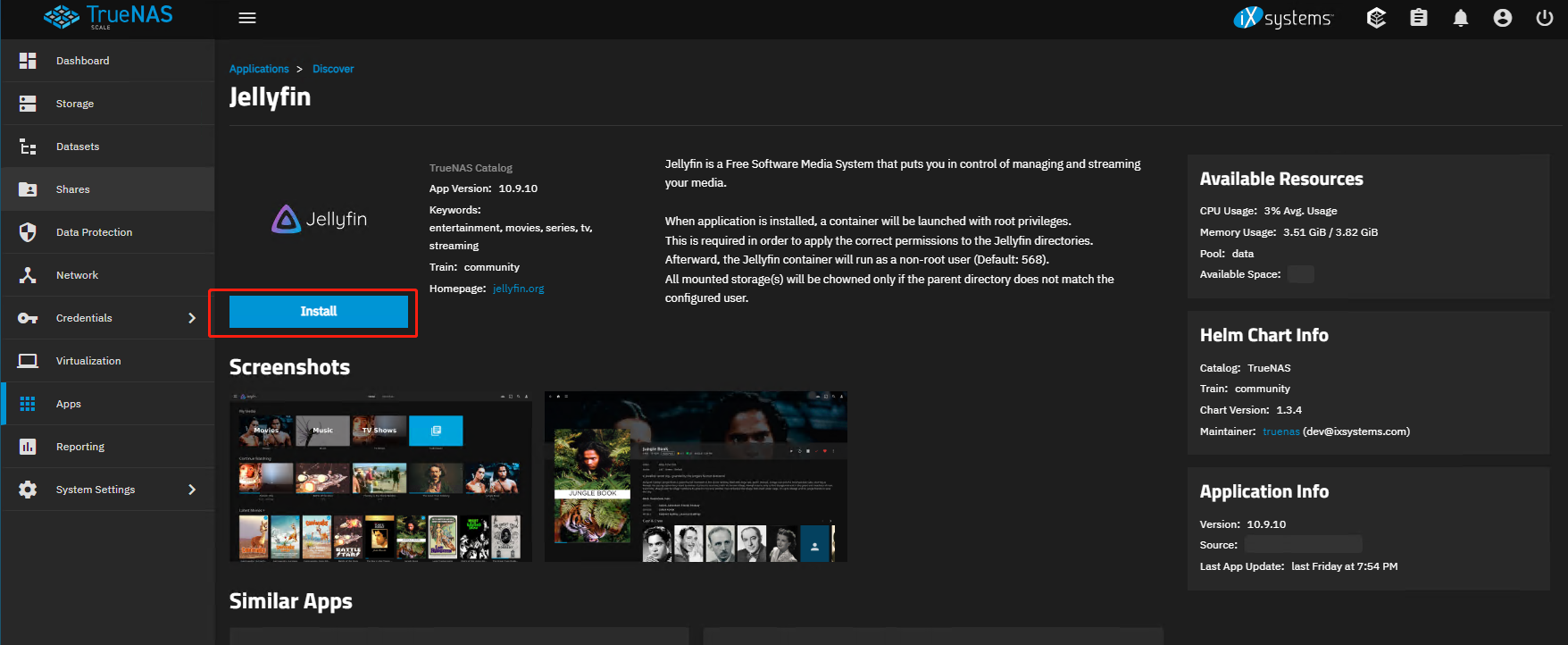1568x645 pixels.
Task: Click the CPU Usage 3% Avg value
Action: [x=1300, y=211]
